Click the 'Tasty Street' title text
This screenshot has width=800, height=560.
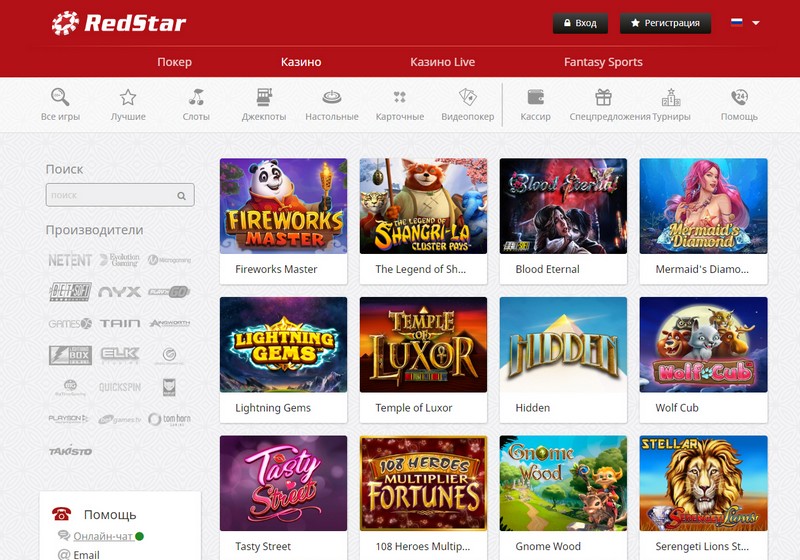[263, 546]
